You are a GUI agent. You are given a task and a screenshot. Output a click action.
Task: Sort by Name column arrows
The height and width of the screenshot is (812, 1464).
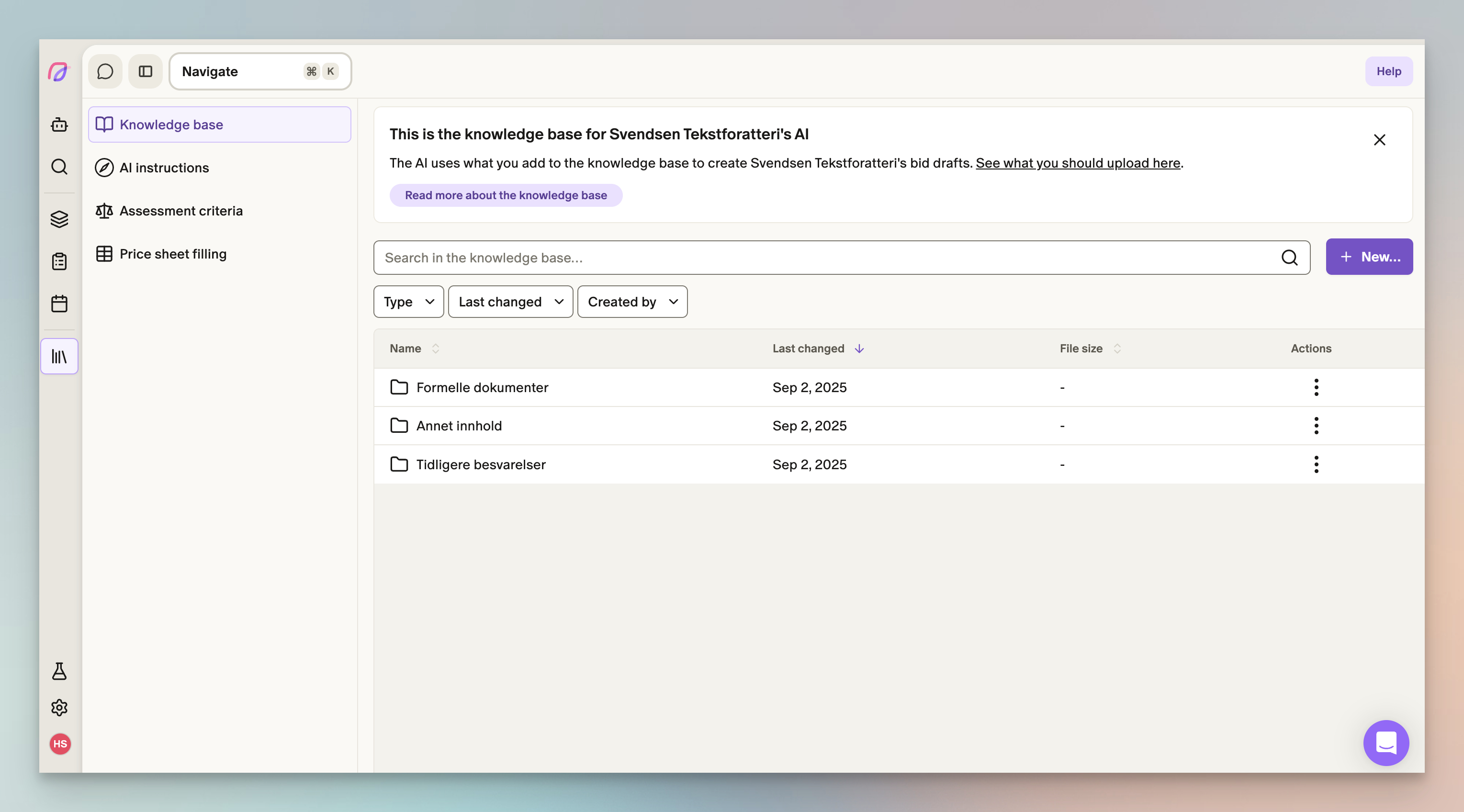(435, 349)
